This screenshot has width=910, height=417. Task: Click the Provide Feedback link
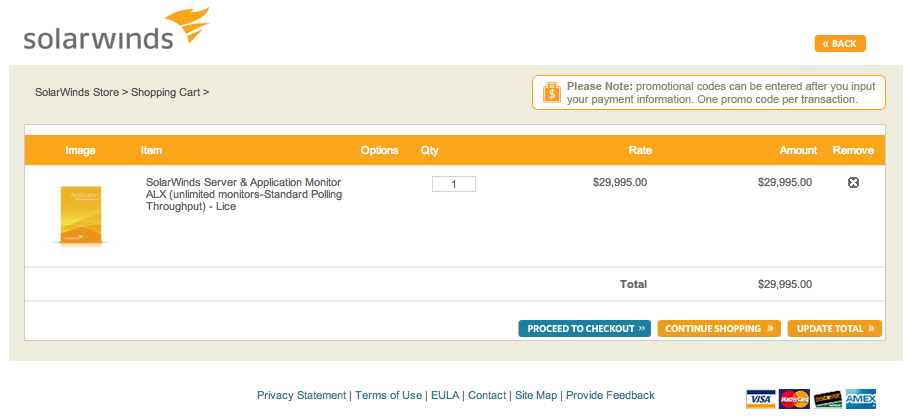610,395
